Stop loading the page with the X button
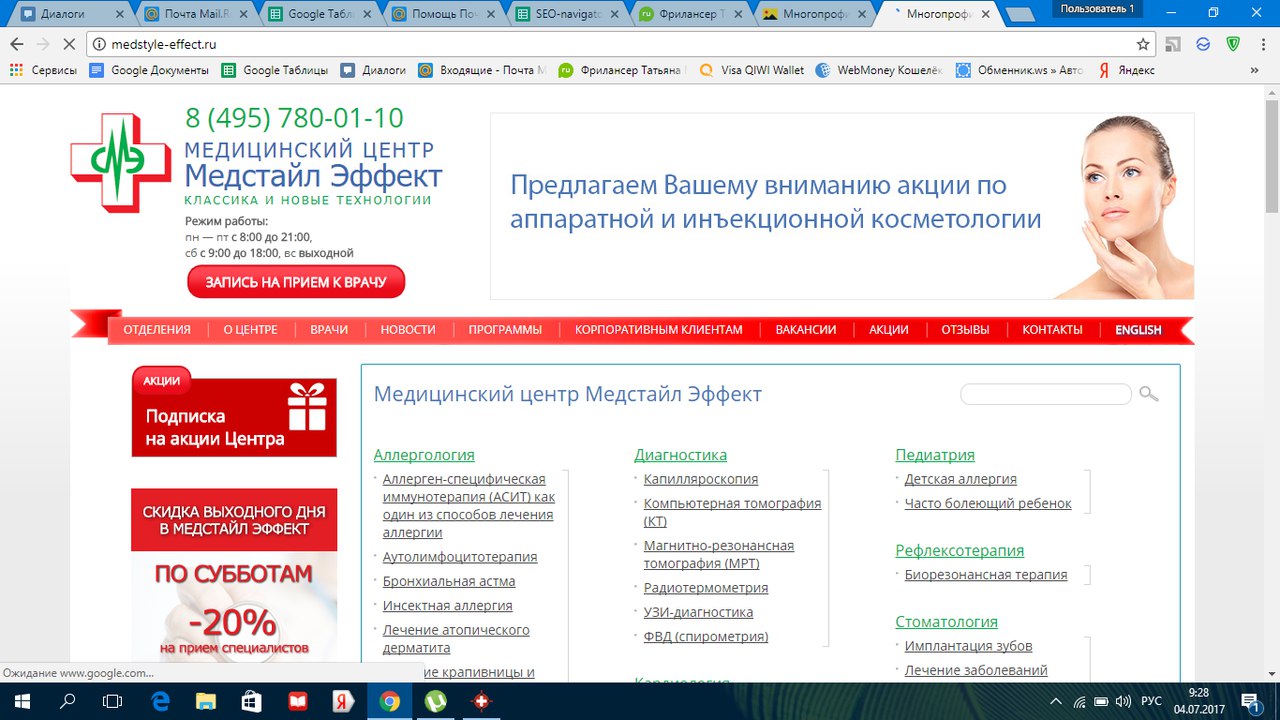The height and width of the screenshot is (720, 1280). click(68, 44)
